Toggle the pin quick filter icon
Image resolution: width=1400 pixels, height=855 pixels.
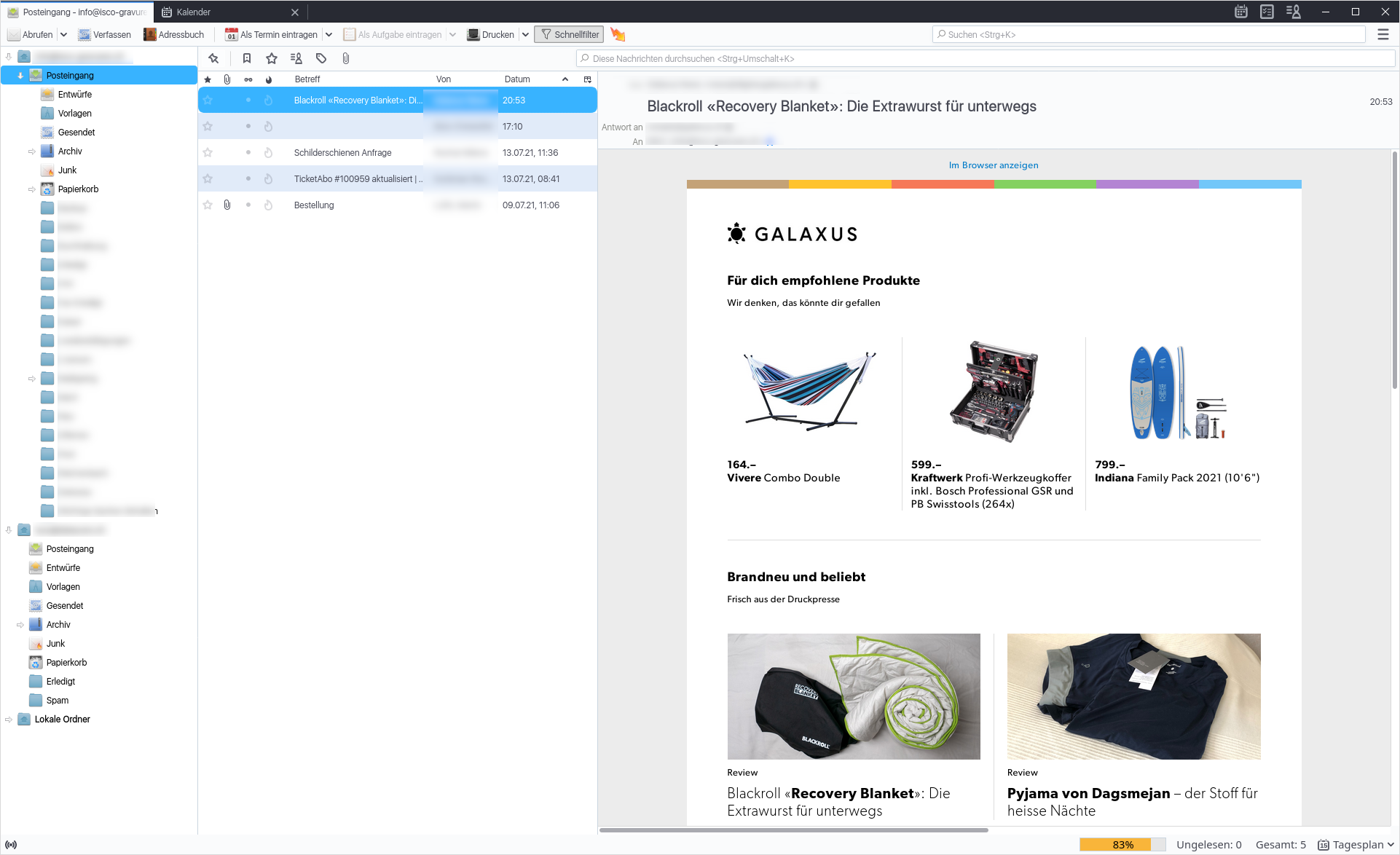[x=213, y=58]
